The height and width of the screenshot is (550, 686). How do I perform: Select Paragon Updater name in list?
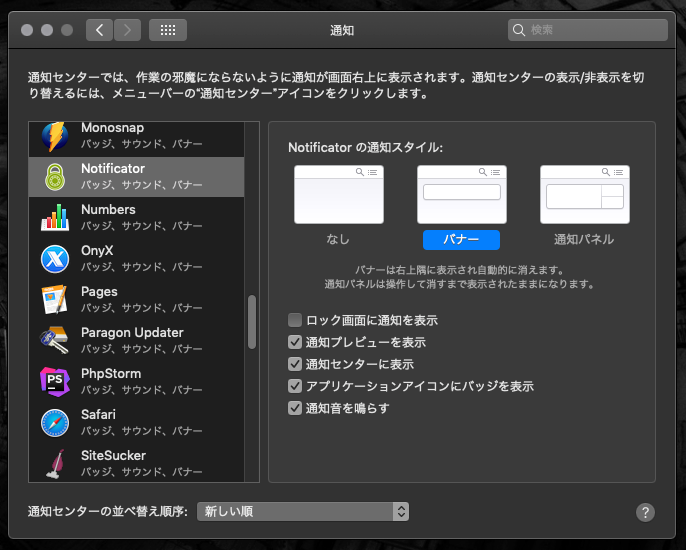pyautogui.click(x=132, y=333)
